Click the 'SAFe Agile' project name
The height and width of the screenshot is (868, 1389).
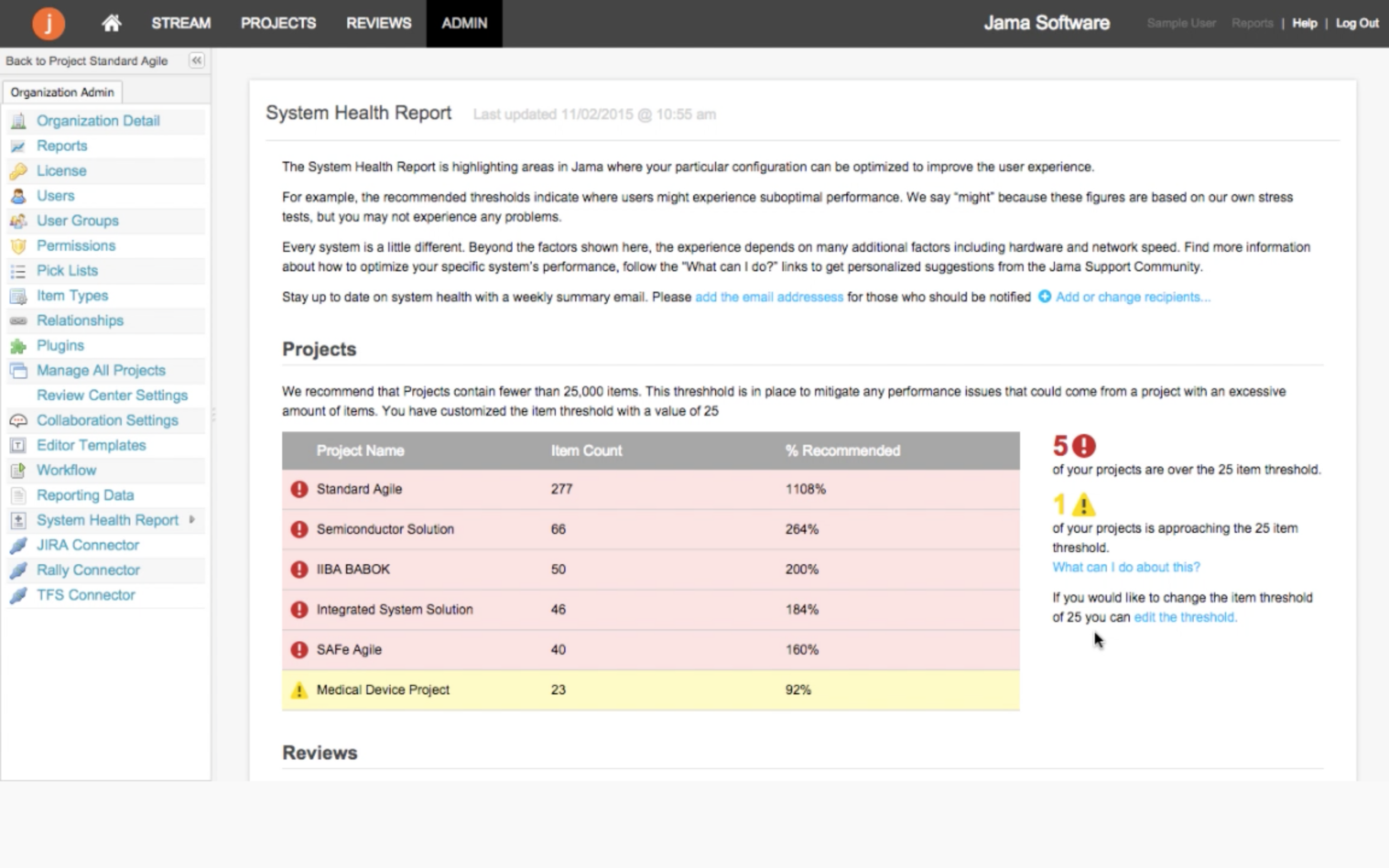point(349,650)
